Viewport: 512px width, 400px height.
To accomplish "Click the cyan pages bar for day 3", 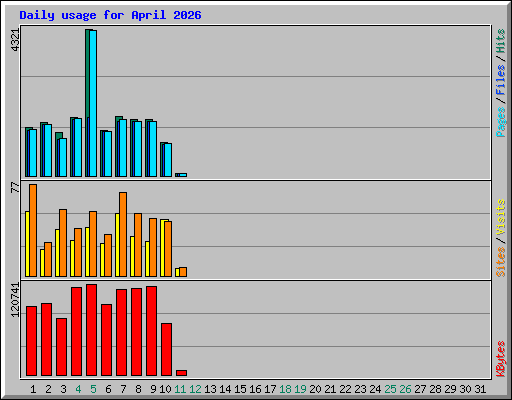I will [x=63, y=157].
